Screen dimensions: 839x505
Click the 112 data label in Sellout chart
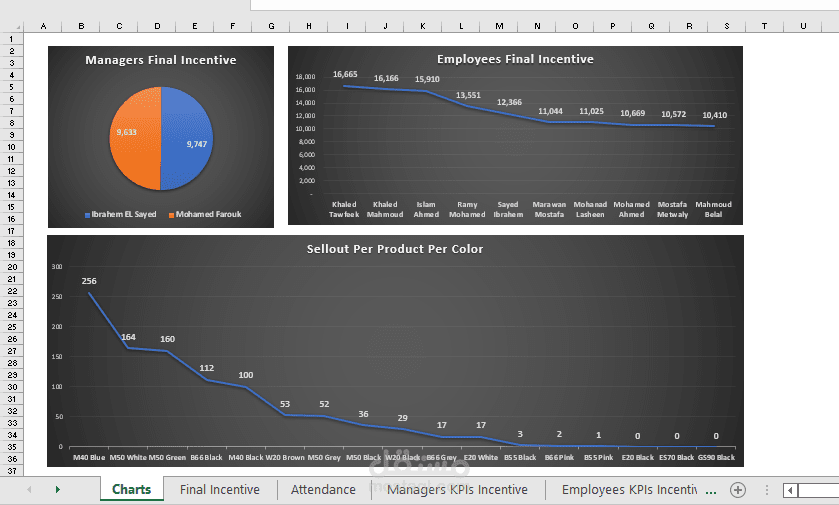coord(207,368)
